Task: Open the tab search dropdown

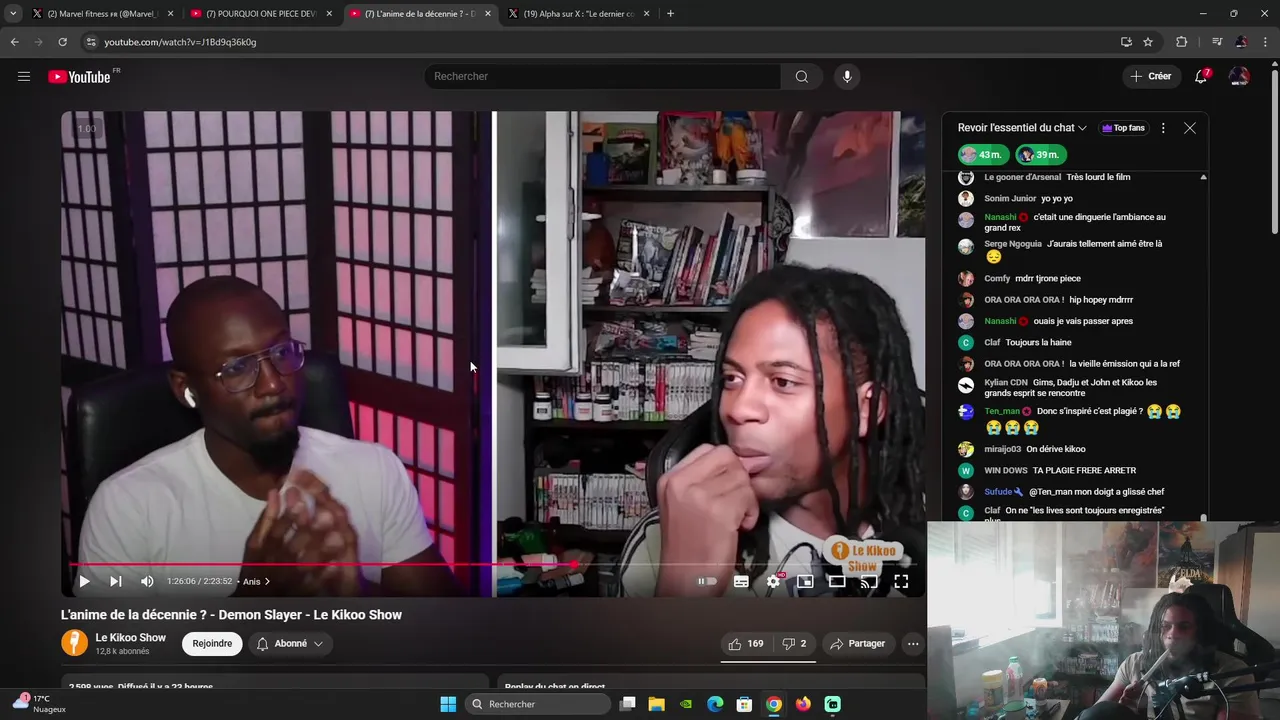Action: [x=13, y=14]
